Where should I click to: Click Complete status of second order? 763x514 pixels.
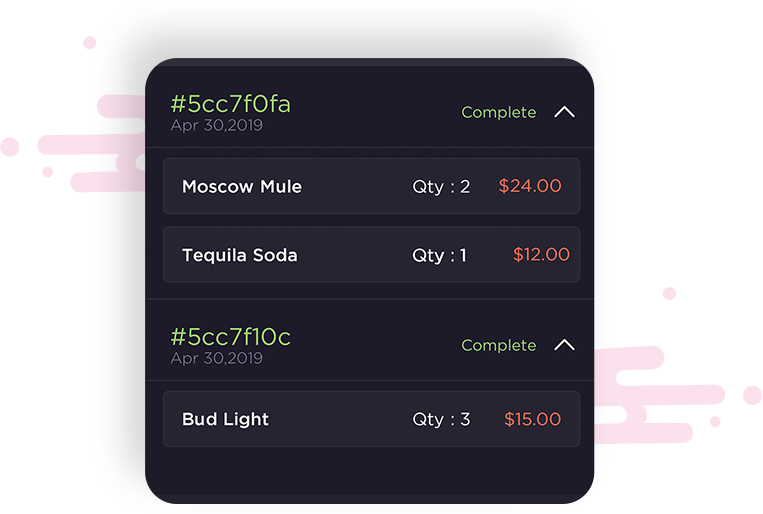[x=498, y=346]
